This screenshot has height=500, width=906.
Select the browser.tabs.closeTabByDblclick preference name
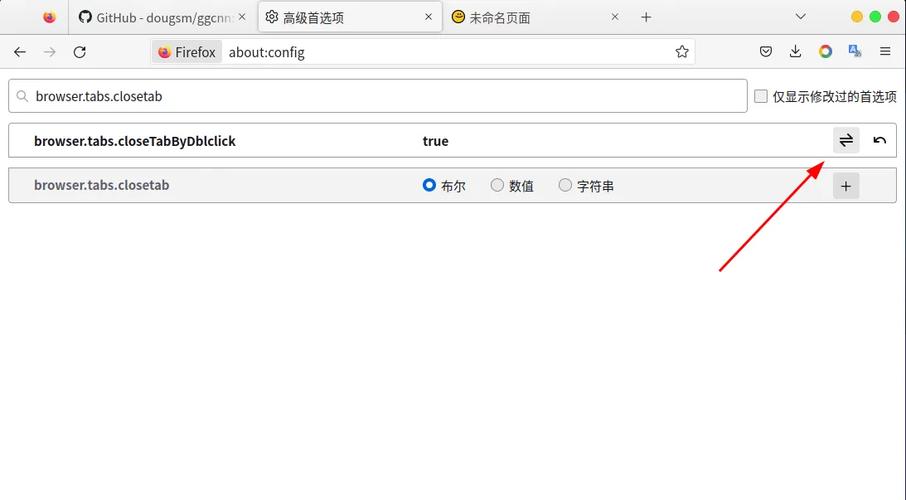(x=135, y=141)
